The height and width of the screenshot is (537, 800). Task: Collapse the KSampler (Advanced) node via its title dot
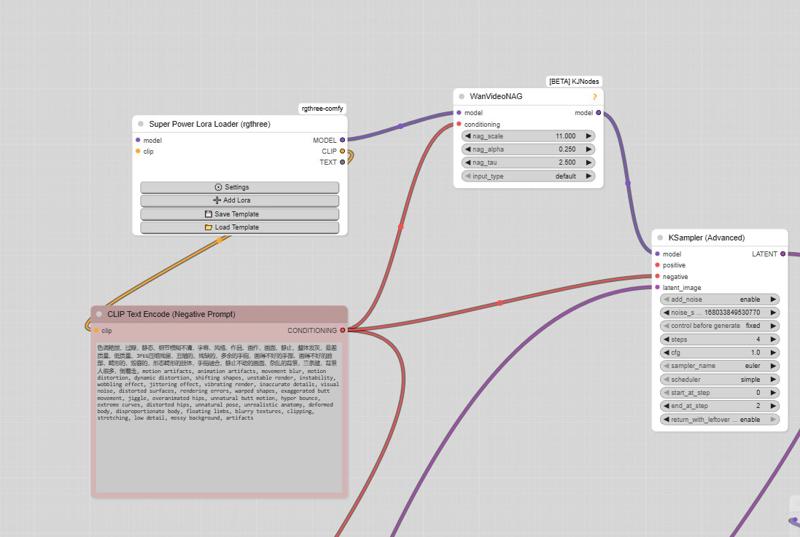pos(660,238)
